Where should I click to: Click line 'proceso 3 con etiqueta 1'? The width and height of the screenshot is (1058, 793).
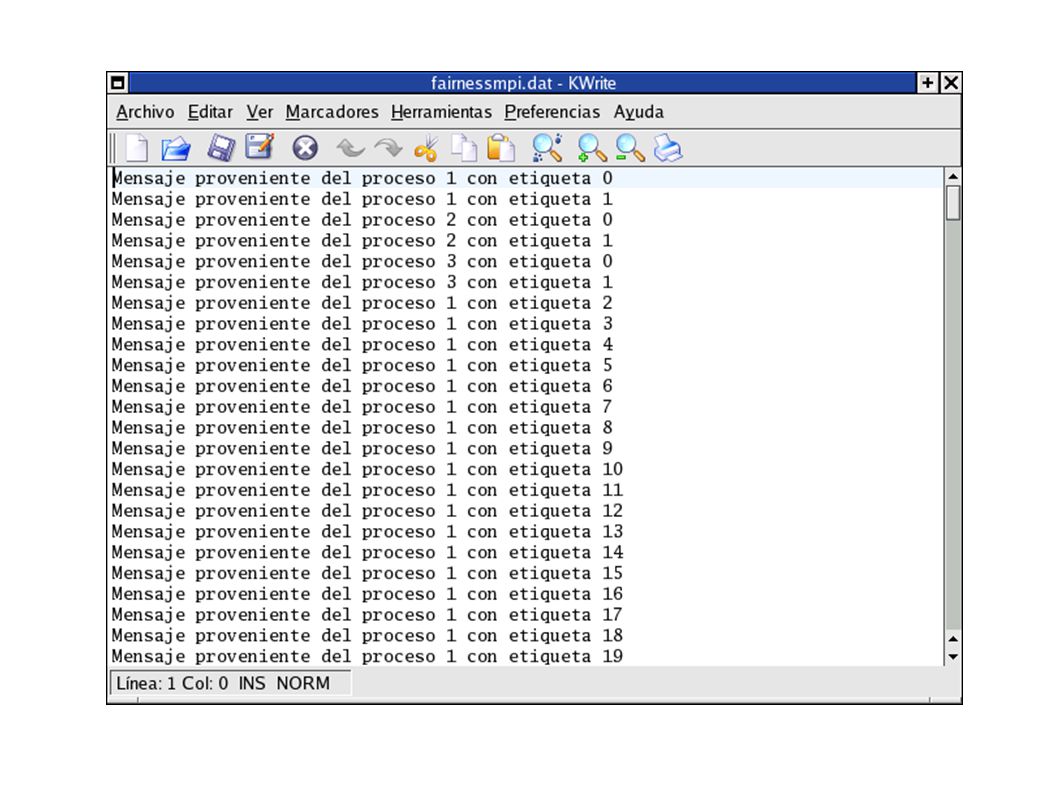click(x=362, y=282)
